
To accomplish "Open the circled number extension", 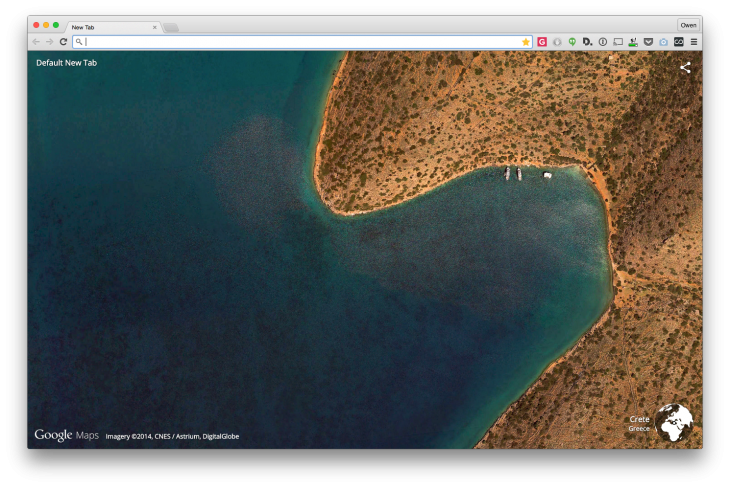I will 603,42.
